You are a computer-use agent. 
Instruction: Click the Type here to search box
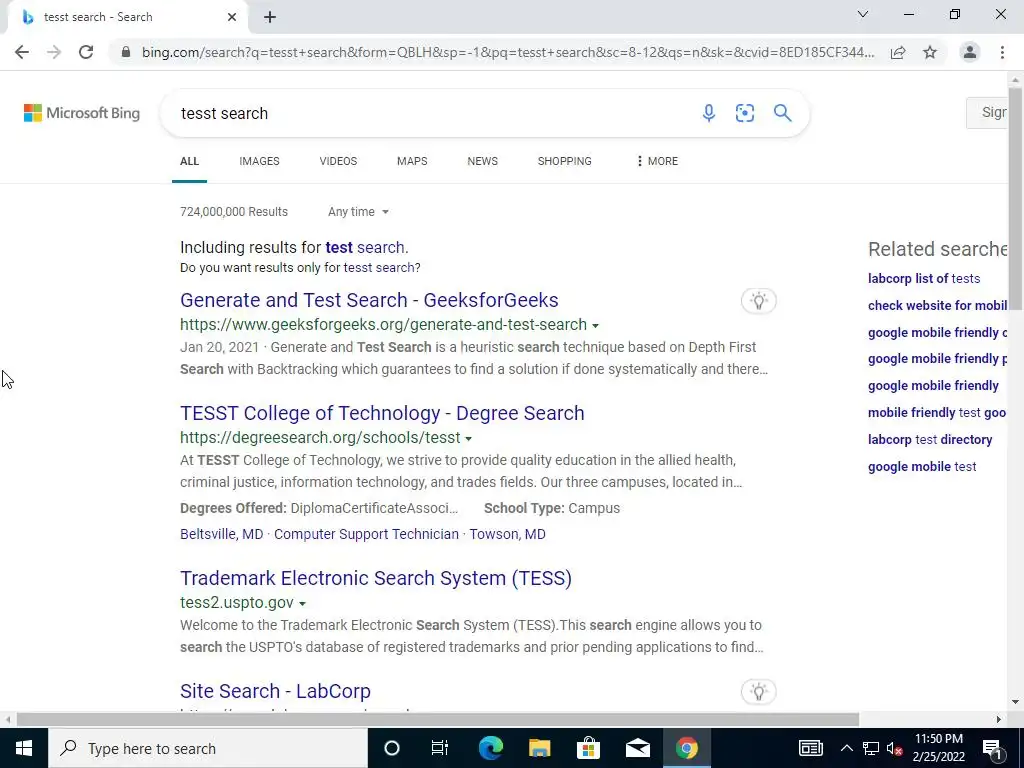tap(208, 748)
